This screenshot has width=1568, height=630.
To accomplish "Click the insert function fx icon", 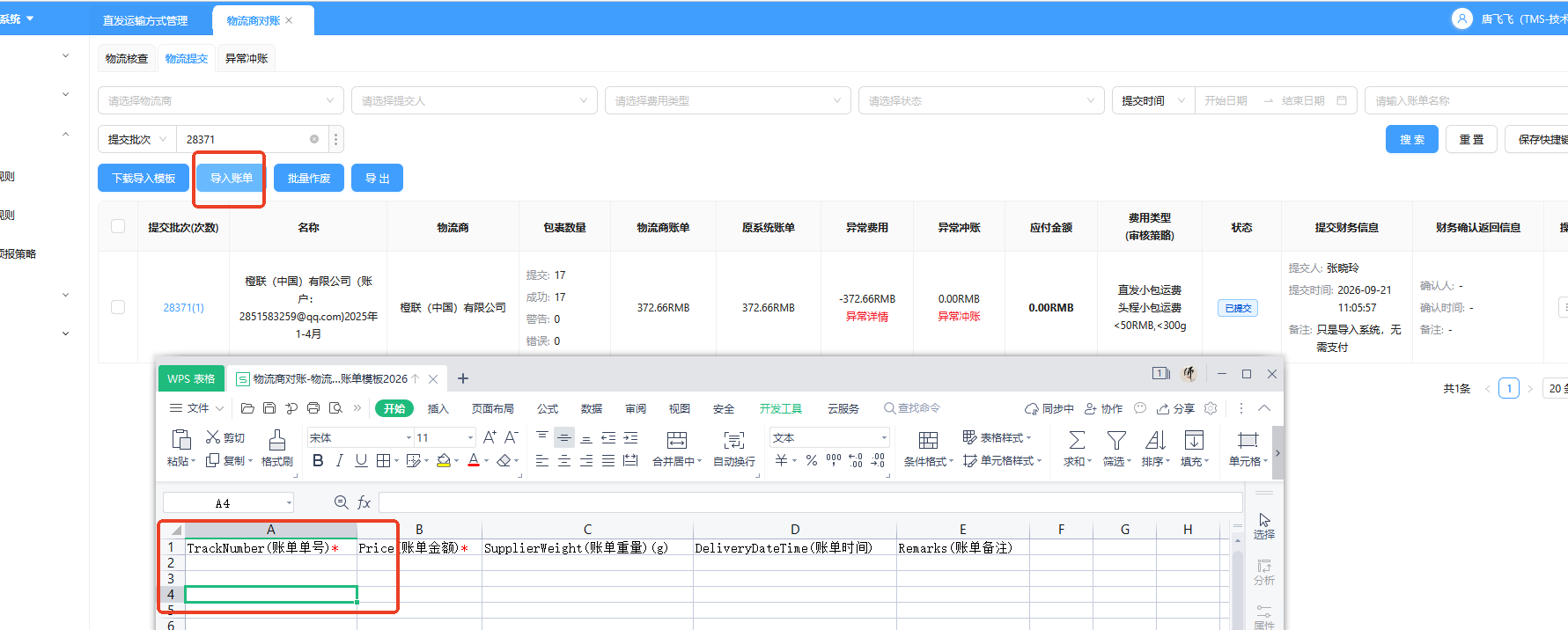I will click(364, 502).
